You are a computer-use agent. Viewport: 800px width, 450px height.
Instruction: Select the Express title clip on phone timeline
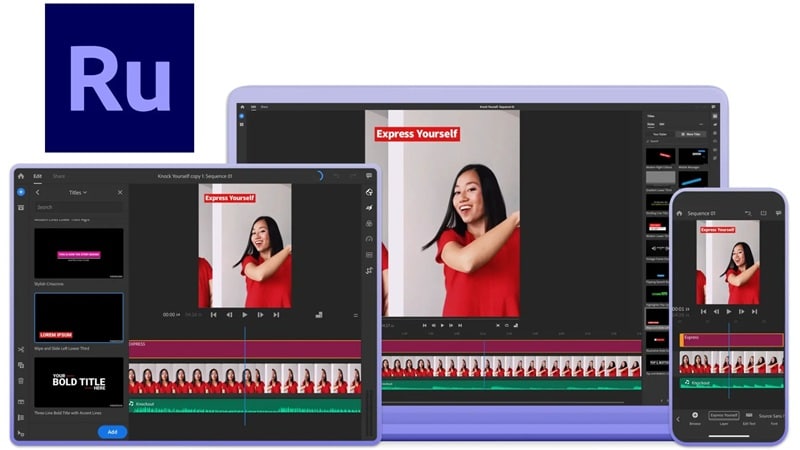pyautogui.click(x=732, y=340)
